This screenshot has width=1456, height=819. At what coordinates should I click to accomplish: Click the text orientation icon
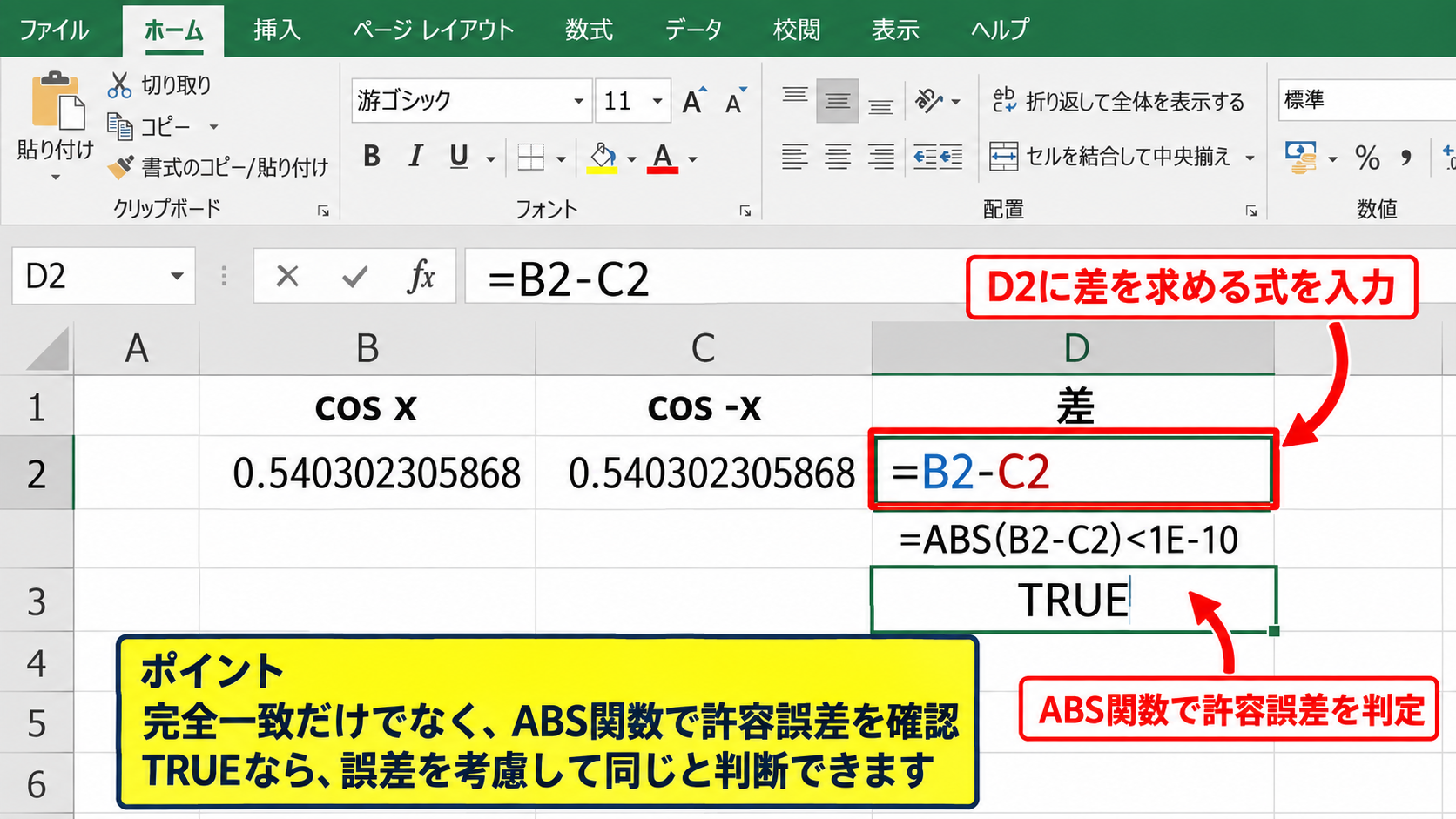pos(929,101)
